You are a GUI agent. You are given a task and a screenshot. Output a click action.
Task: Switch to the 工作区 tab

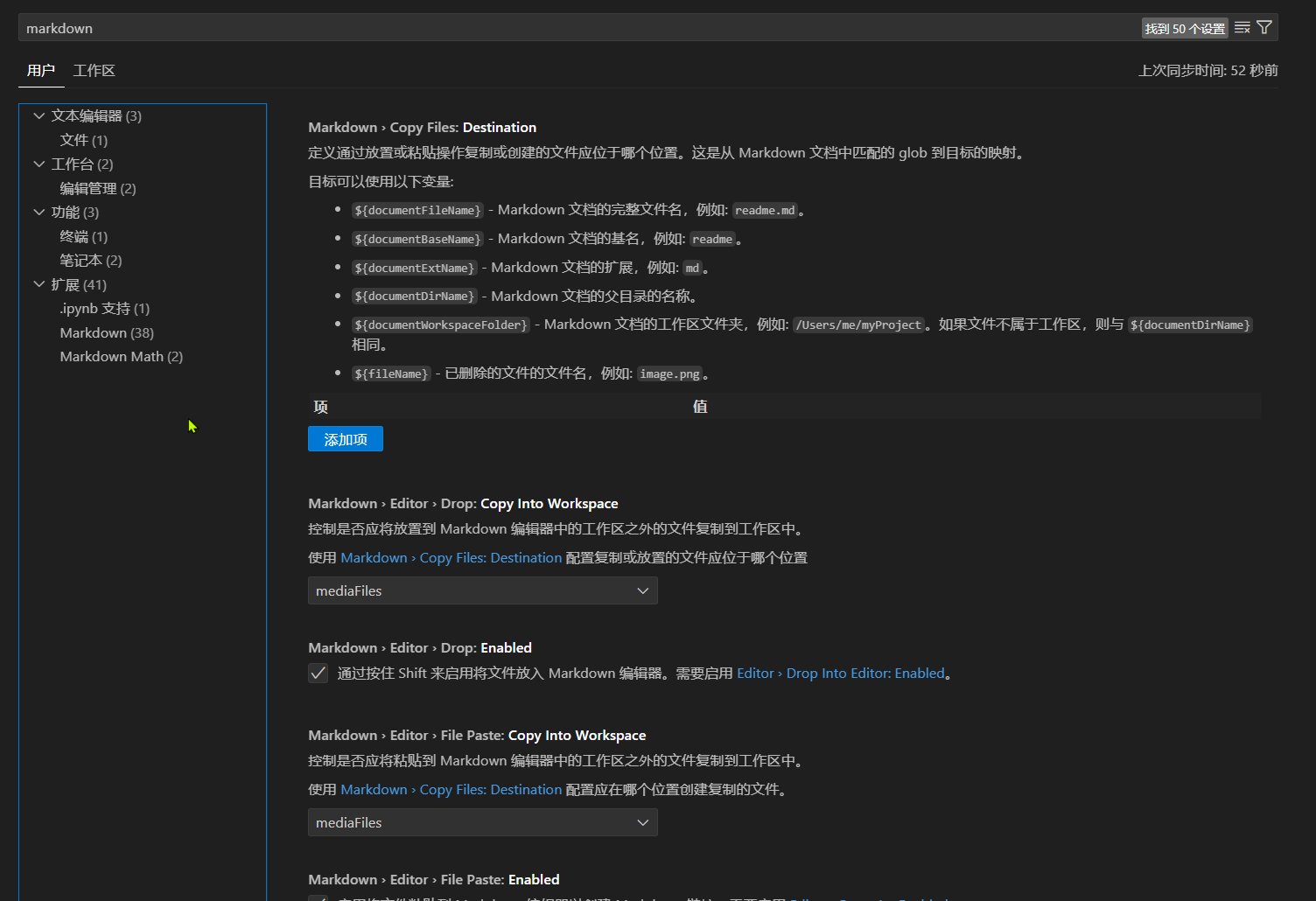[x=94, y=71]
